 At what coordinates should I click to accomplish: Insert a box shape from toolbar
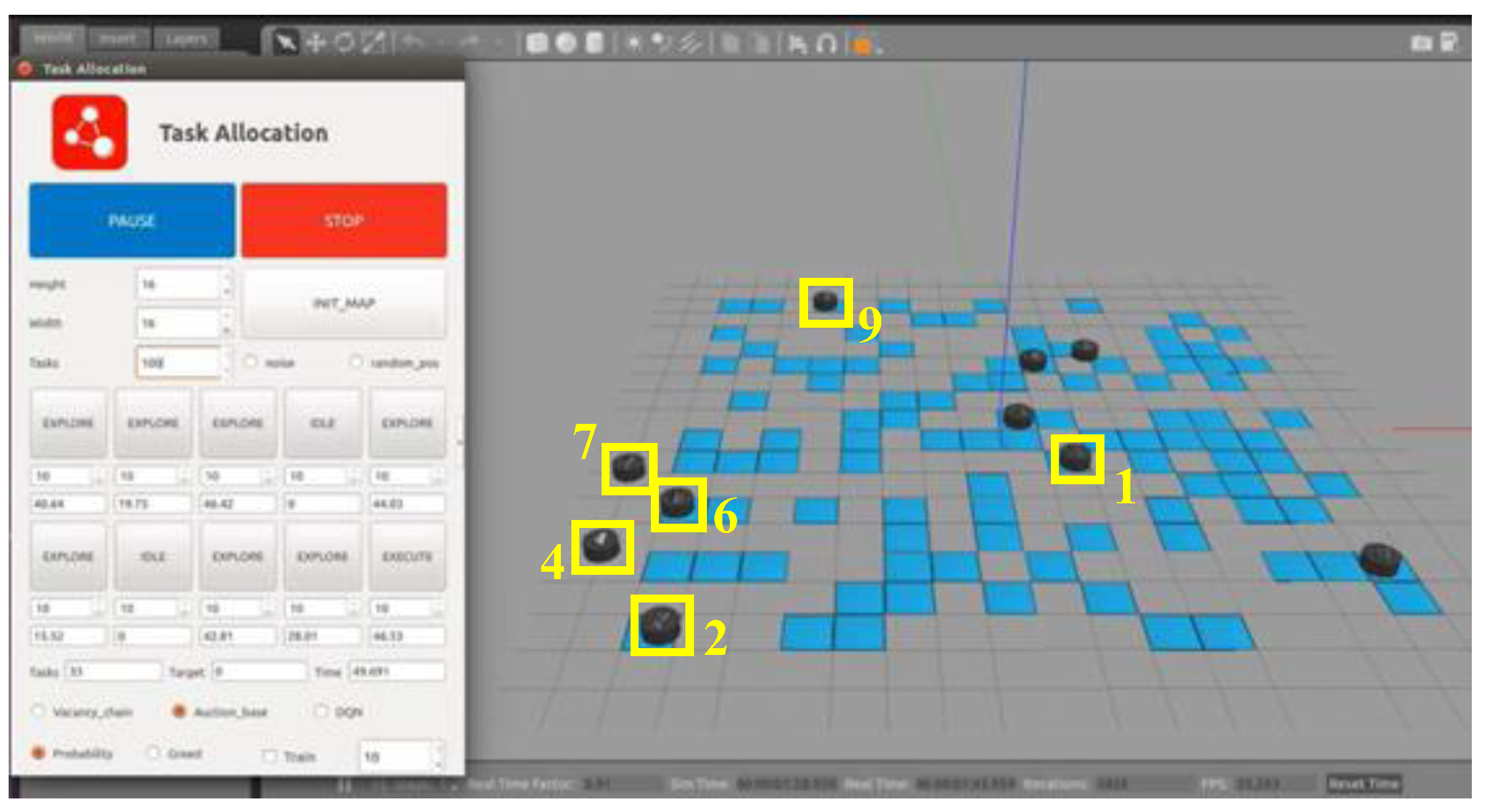(x=537, y=43)
